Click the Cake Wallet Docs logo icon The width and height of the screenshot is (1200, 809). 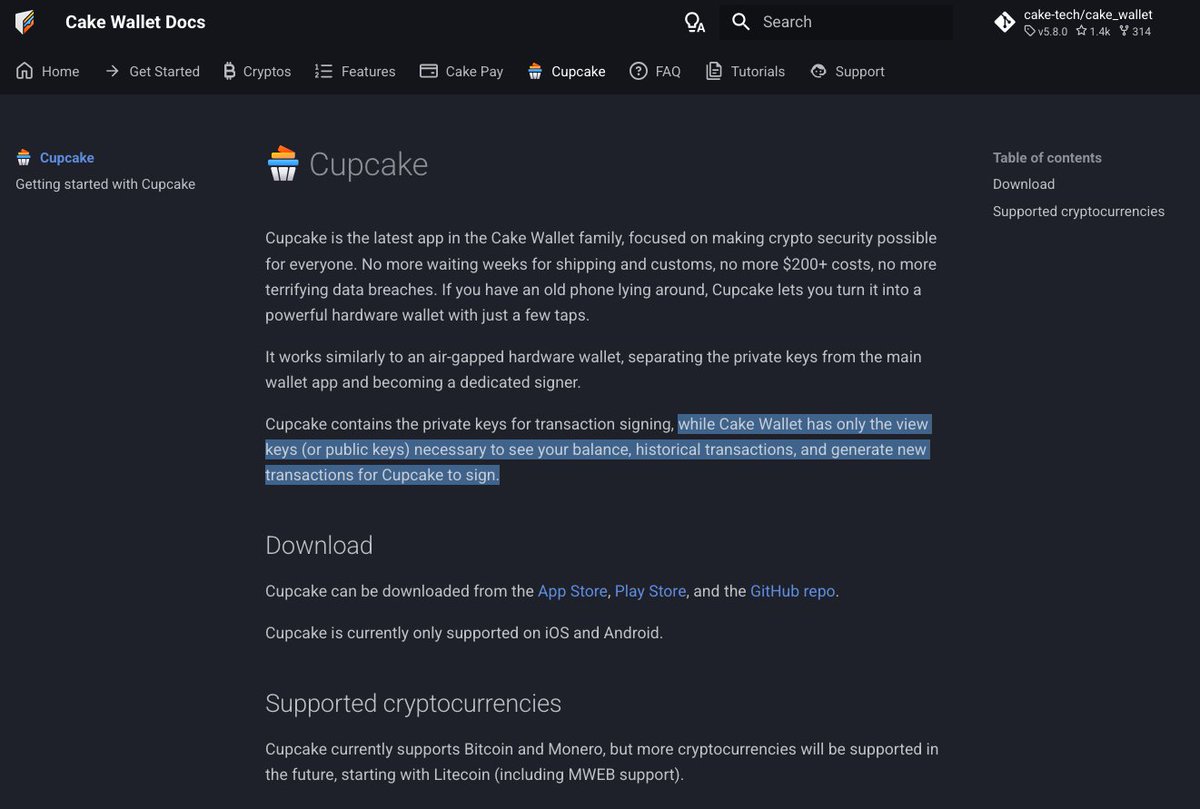25,22
